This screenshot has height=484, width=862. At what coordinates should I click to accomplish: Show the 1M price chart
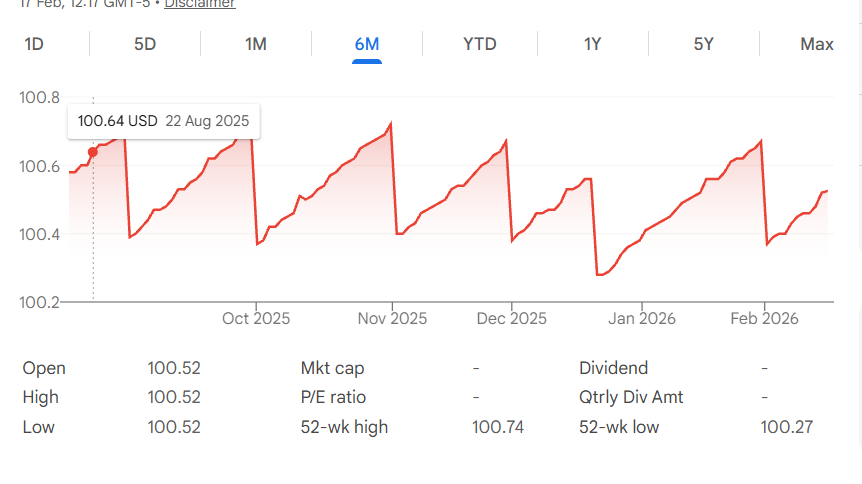[x=256, y=44]
